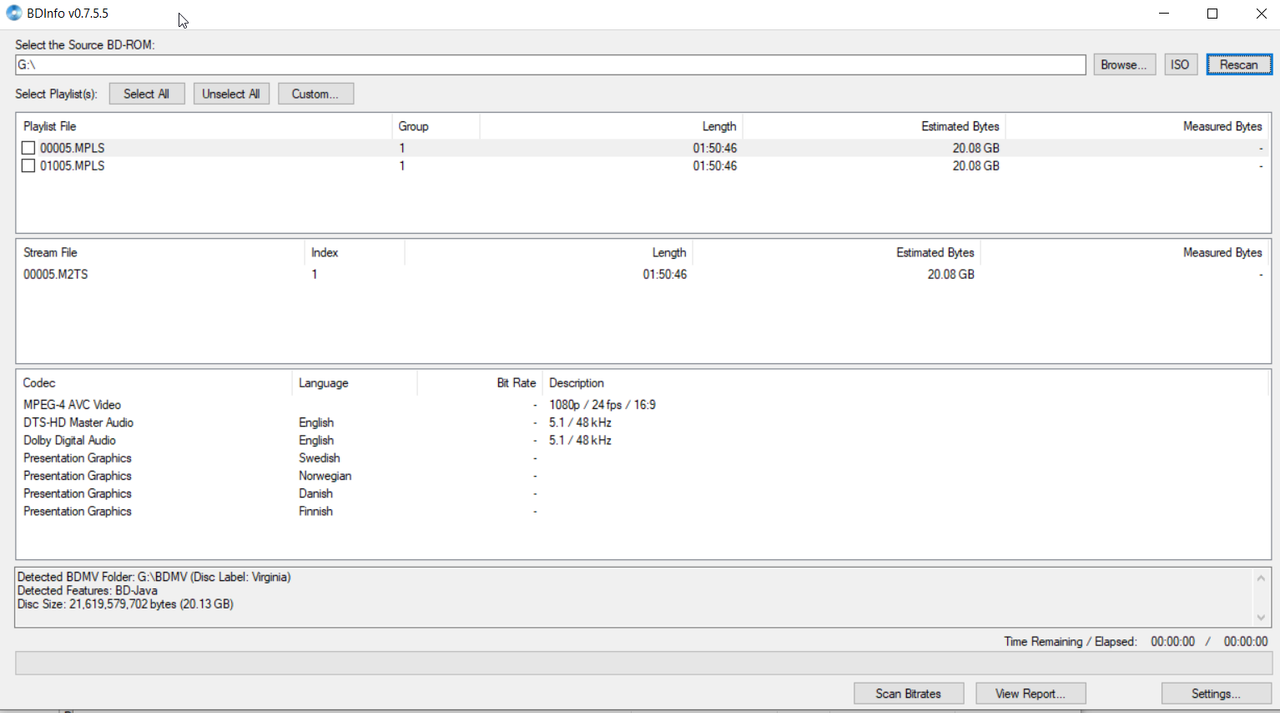The height and width of the screenshot is (713, 1280).
Task: Sort playlists by Length column header
Action: (611, 126)
